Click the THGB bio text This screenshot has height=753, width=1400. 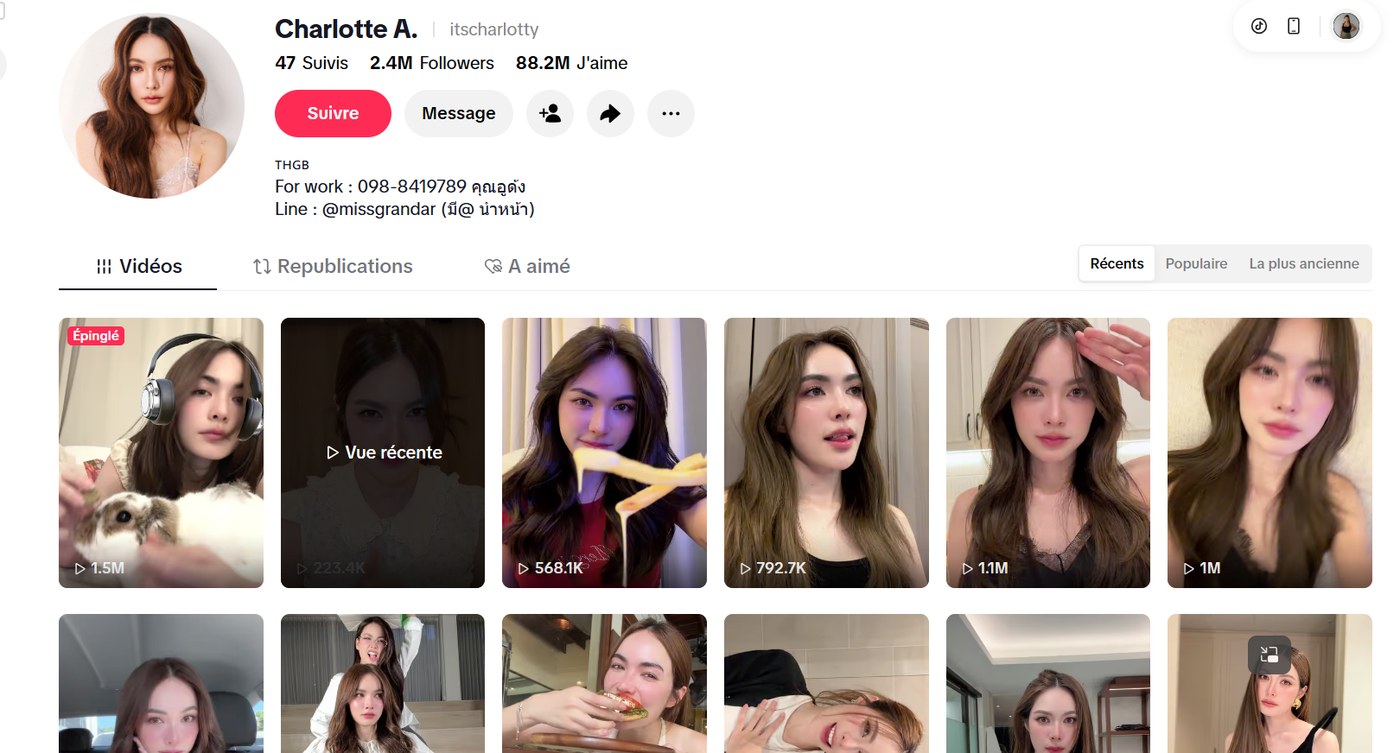[x=292, y=165]
